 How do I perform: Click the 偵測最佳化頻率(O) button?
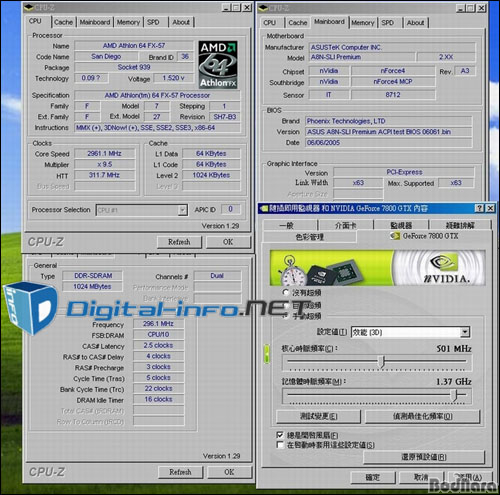tap(423, 416)
